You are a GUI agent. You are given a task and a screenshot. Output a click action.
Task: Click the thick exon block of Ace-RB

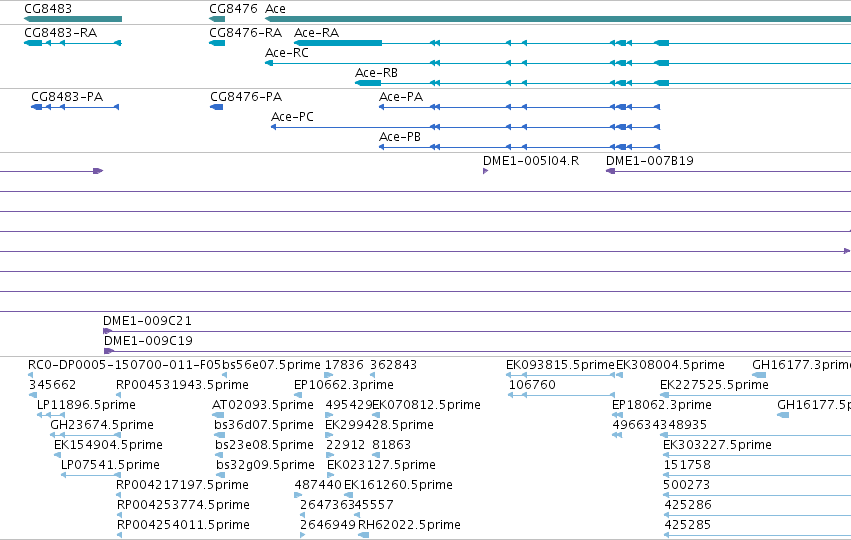368,83
